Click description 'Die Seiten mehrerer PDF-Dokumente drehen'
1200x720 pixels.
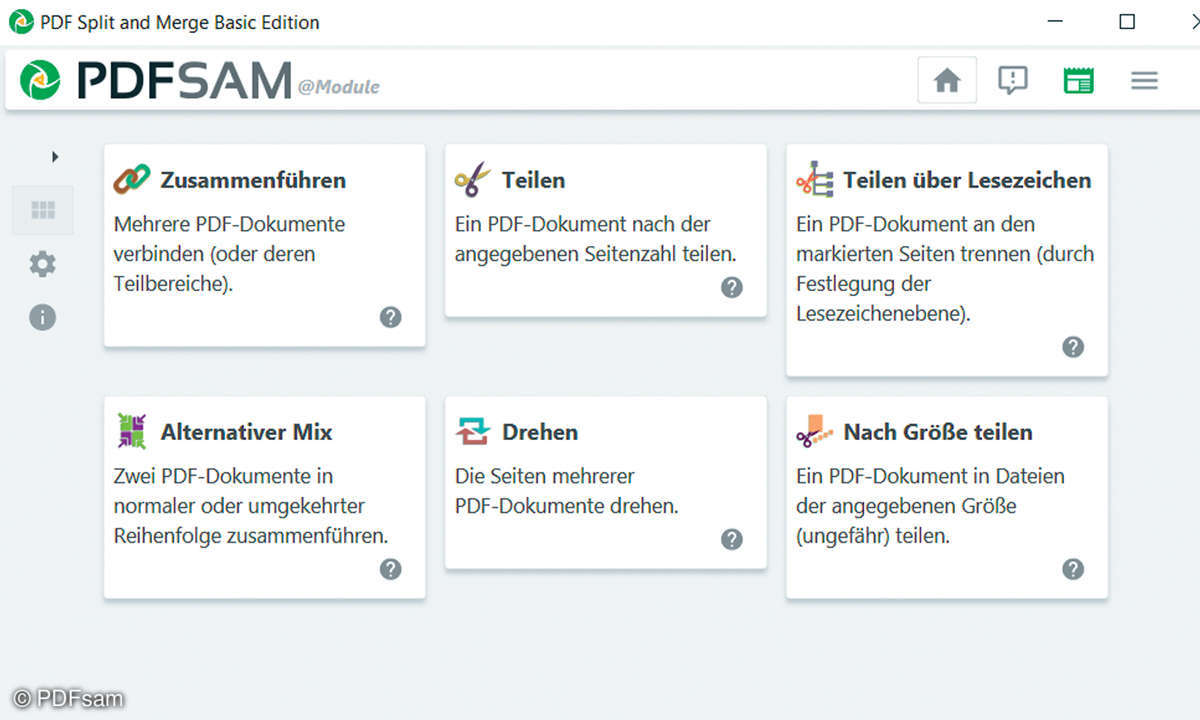point(567,491)
